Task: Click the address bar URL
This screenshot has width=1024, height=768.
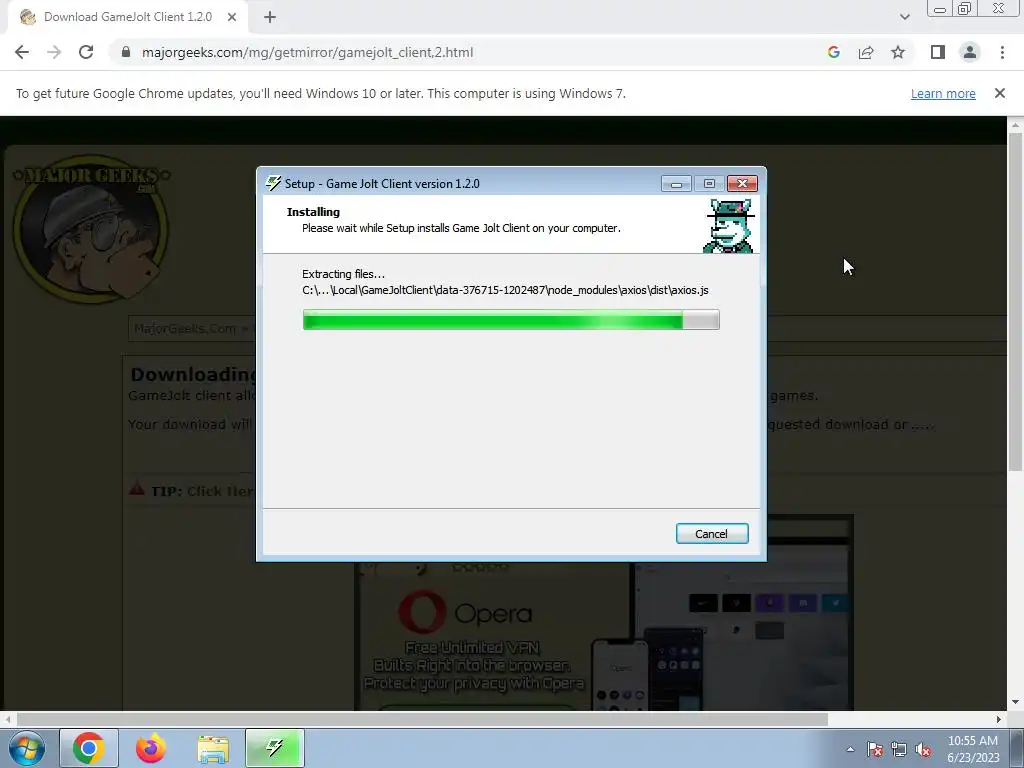Action: pyautogui.click(x=307, y=52)
